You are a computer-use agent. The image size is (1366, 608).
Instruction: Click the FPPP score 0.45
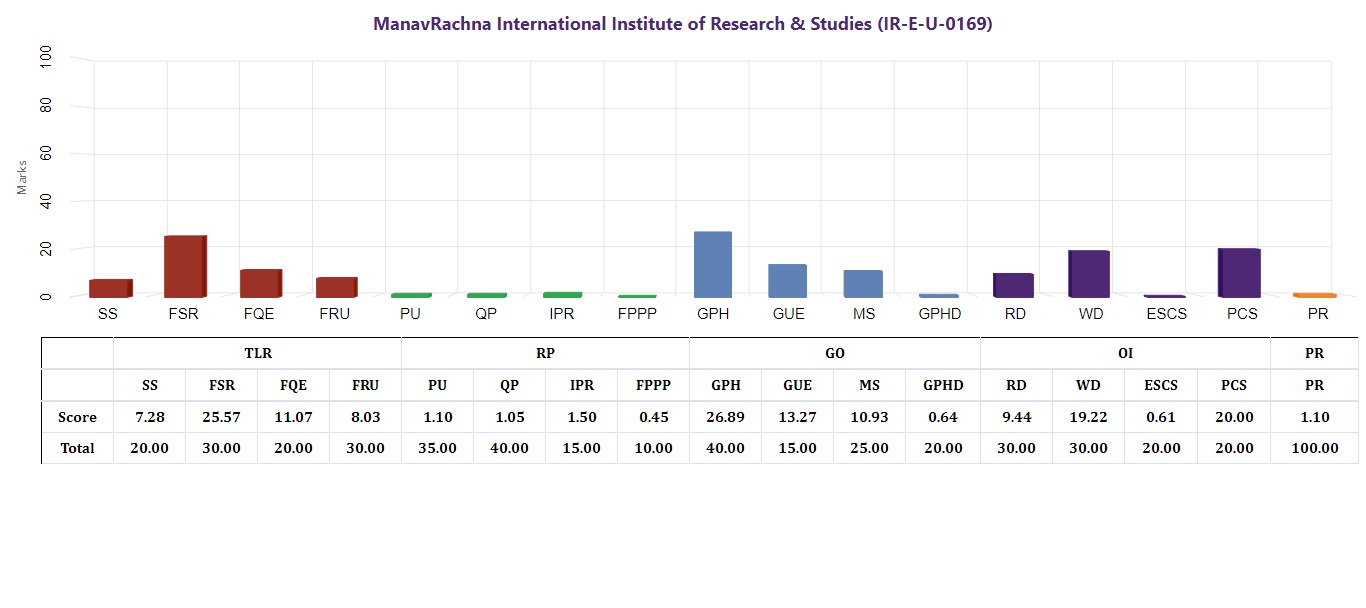(x=654, y=417)
